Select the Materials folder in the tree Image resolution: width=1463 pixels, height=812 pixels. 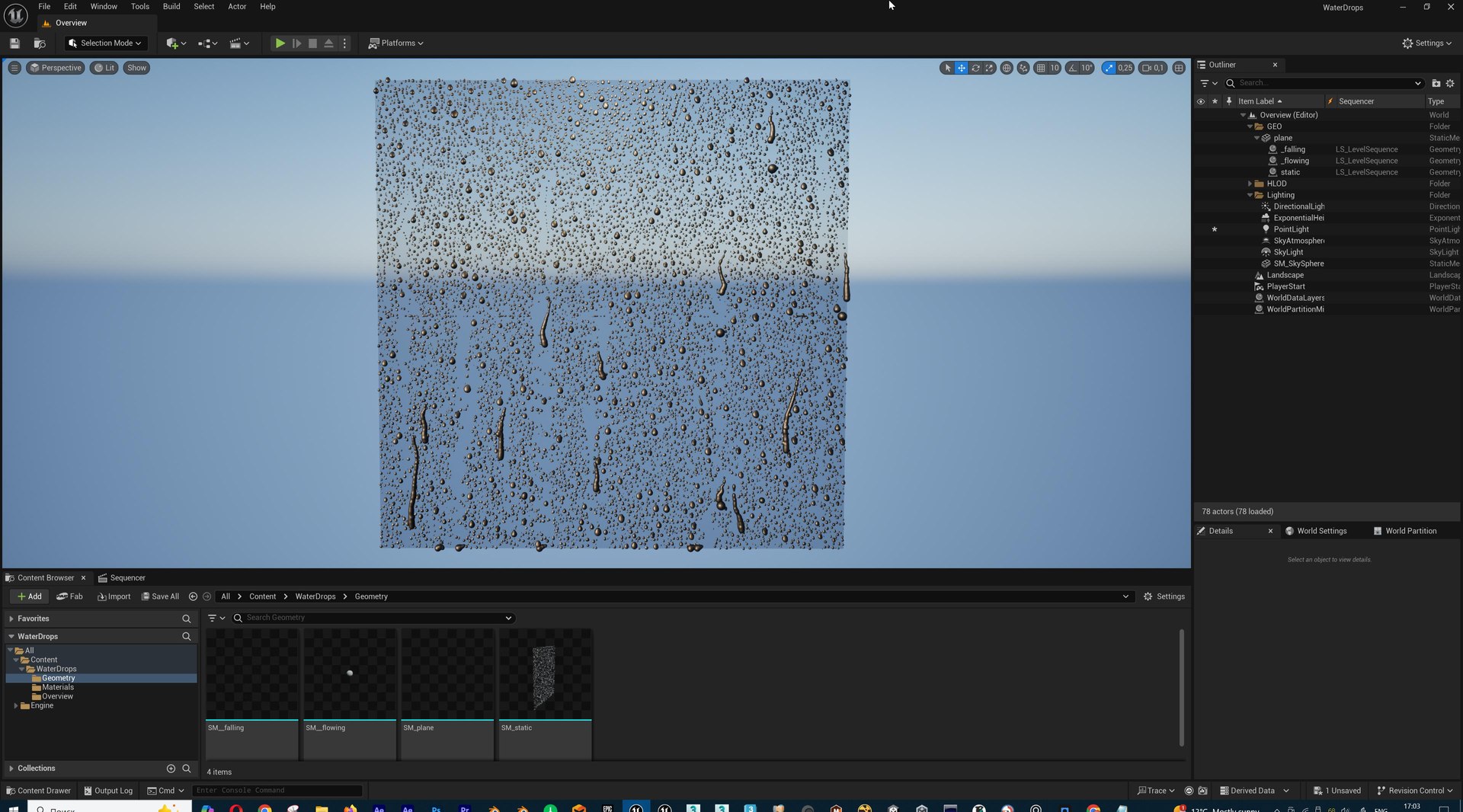click(58, 687)
